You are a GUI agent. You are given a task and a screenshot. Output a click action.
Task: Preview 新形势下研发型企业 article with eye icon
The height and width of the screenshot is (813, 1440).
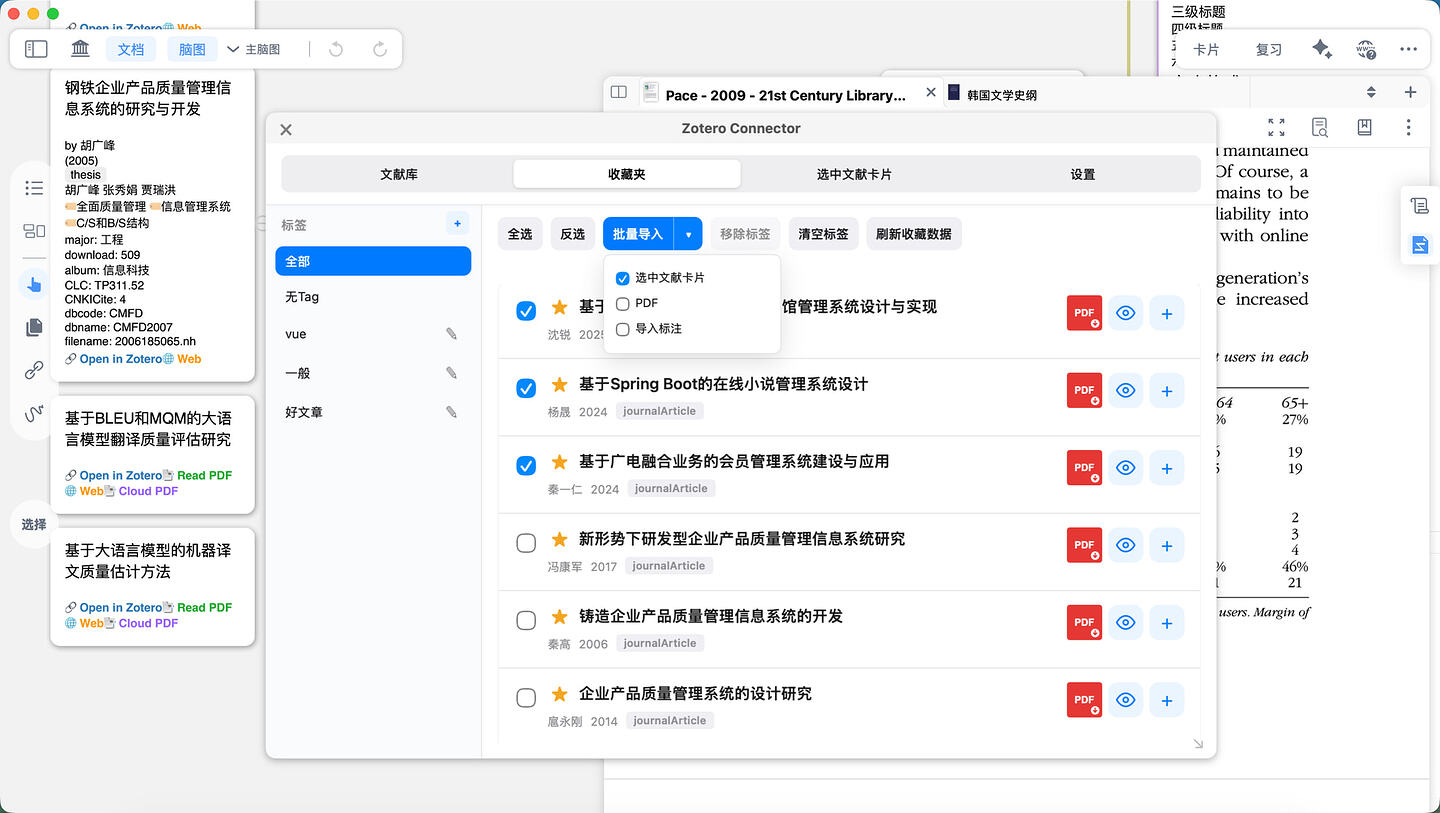[1125, 545]
